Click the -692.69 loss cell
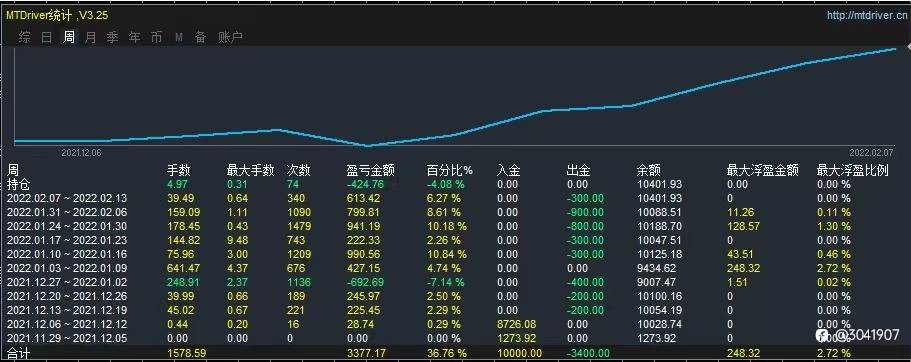Image resolution: width=911 pixels, height=362 pixels. tap(365, 282)
